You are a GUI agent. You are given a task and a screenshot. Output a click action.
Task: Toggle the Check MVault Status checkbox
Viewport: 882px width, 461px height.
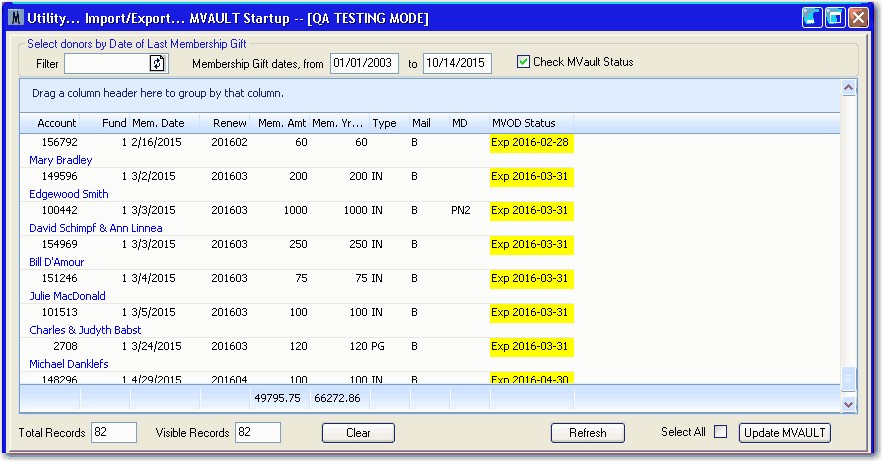523,62
